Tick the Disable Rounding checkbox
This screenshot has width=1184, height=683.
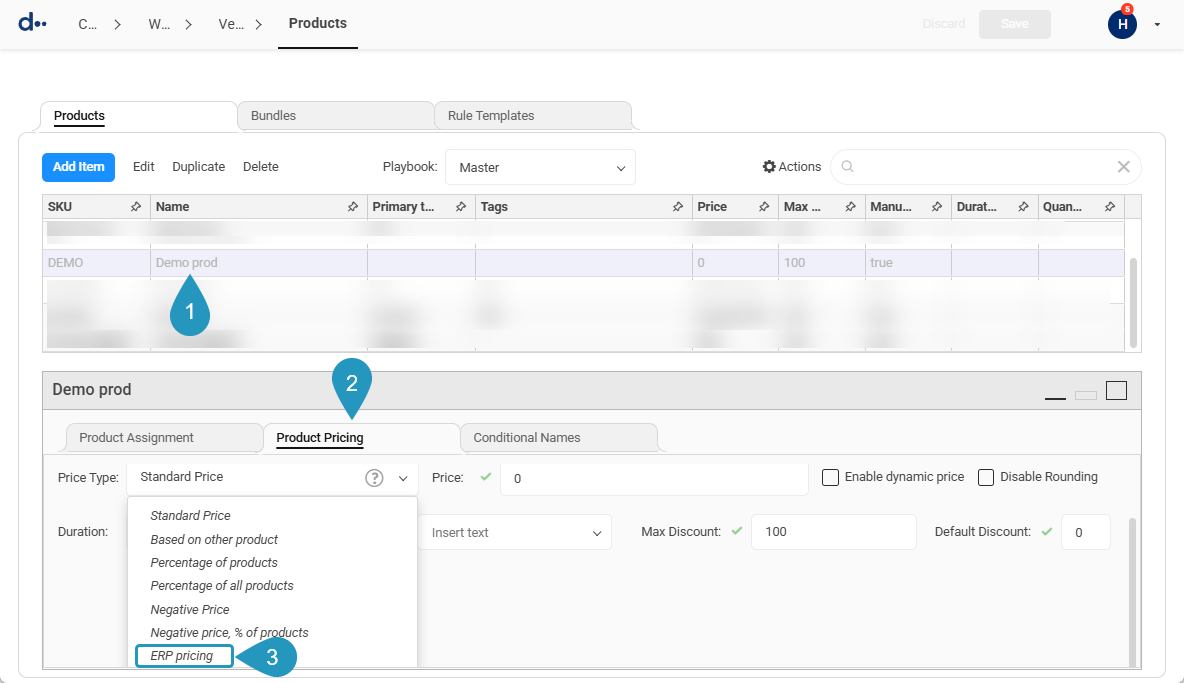pos(985,478)
